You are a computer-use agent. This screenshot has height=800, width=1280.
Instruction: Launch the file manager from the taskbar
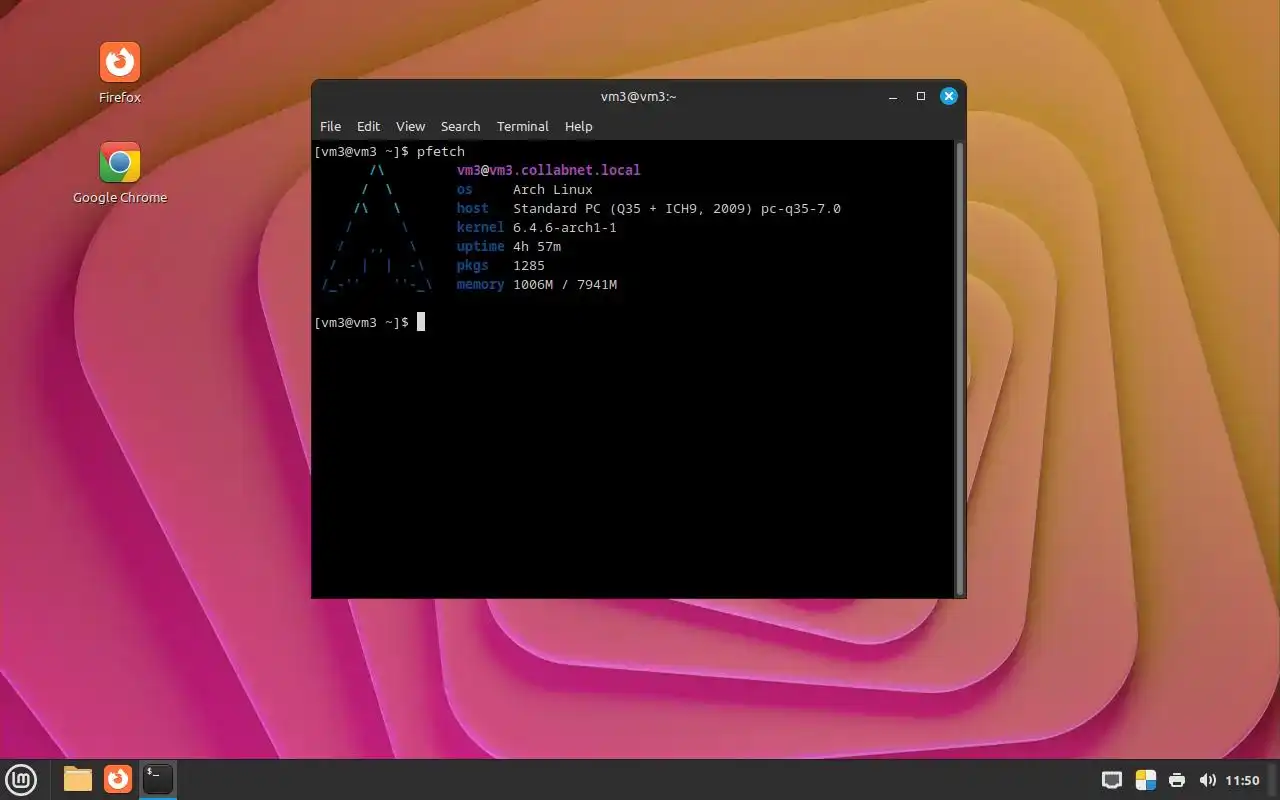click(x=78, y=779)
